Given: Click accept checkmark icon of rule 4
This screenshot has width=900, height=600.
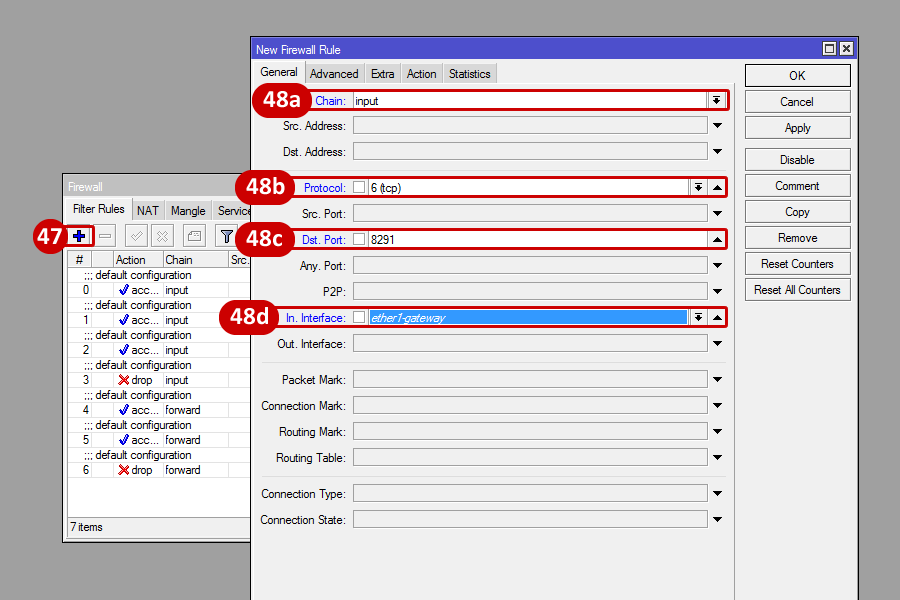Looking at the screenshot, I should coord(123,410).
